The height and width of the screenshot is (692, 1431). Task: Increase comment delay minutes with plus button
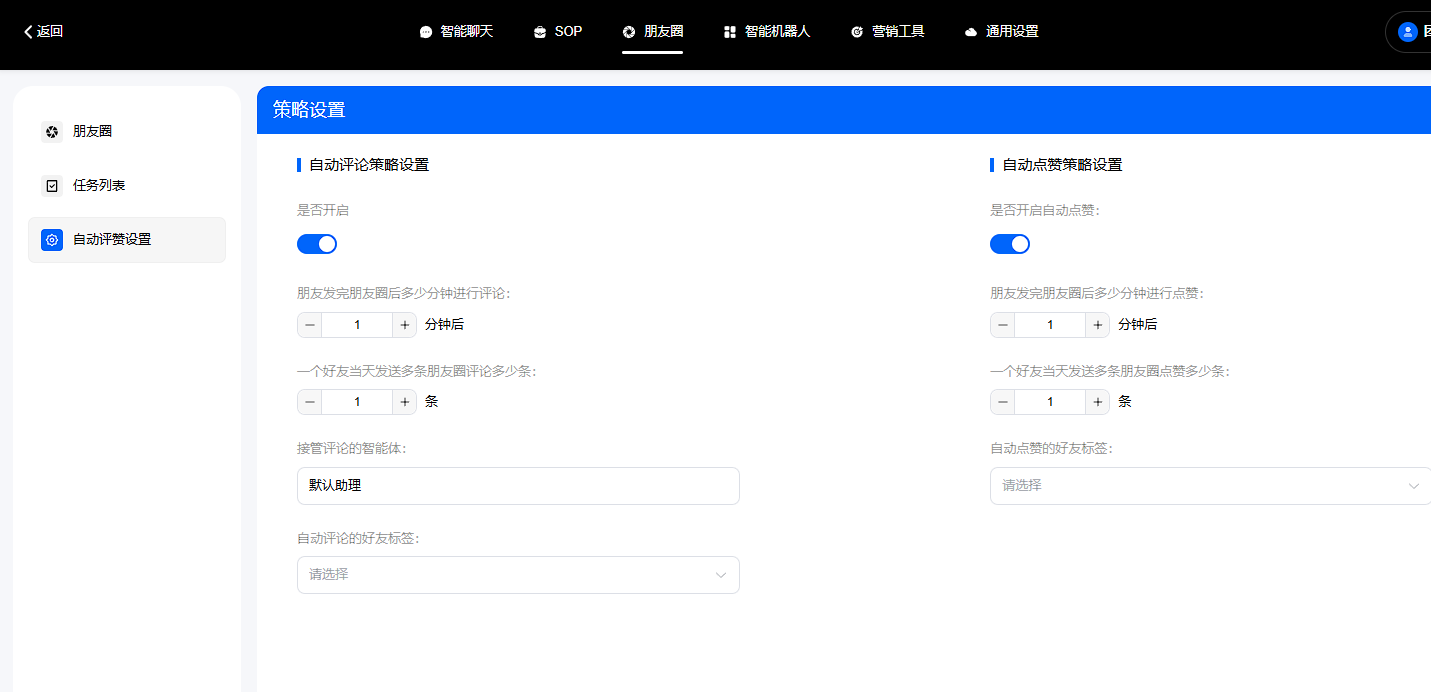(404, 324)
